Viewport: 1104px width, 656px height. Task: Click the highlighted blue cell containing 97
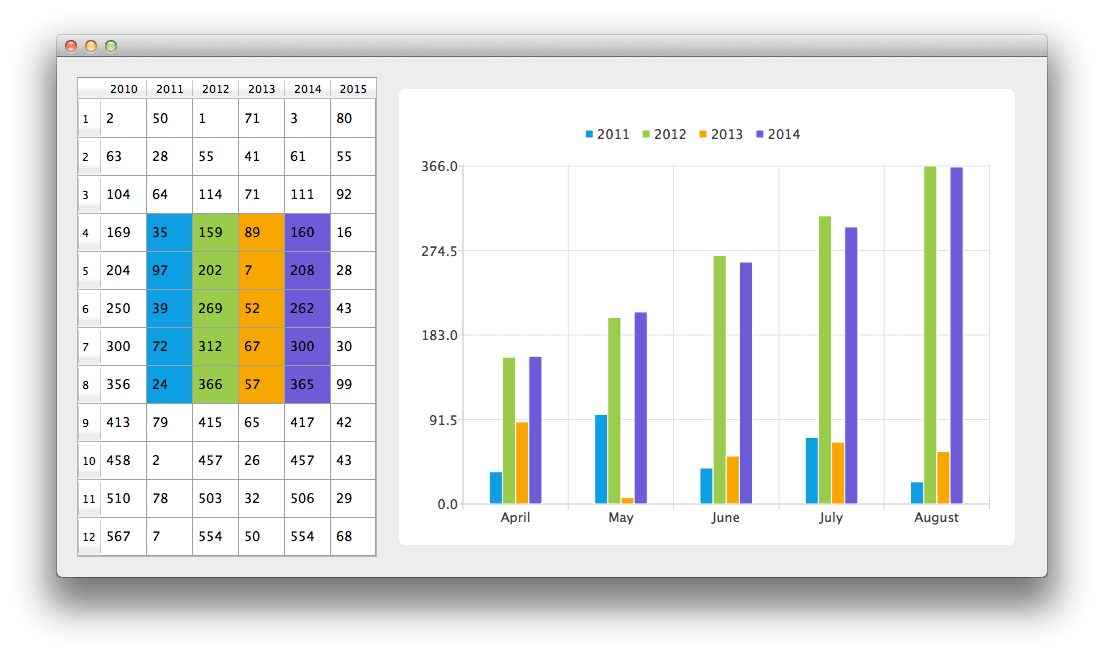169,270
